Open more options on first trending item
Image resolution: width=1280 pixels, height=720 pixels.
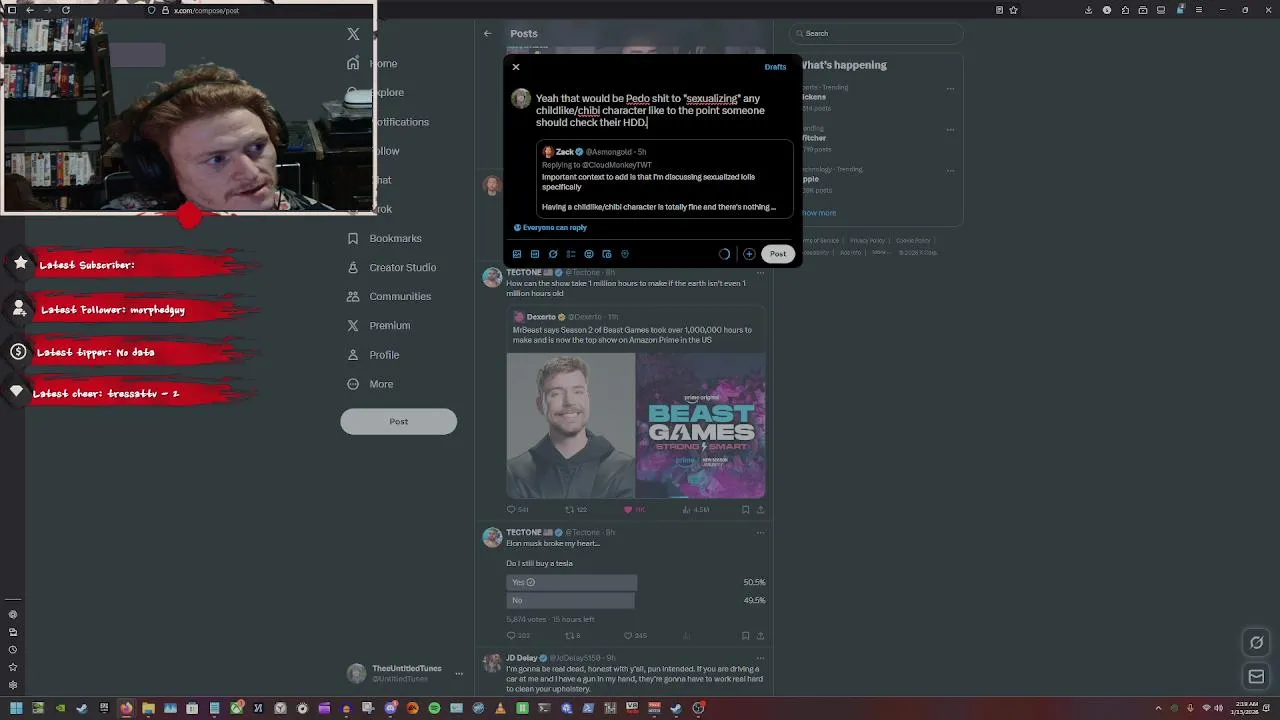(950, 88)
